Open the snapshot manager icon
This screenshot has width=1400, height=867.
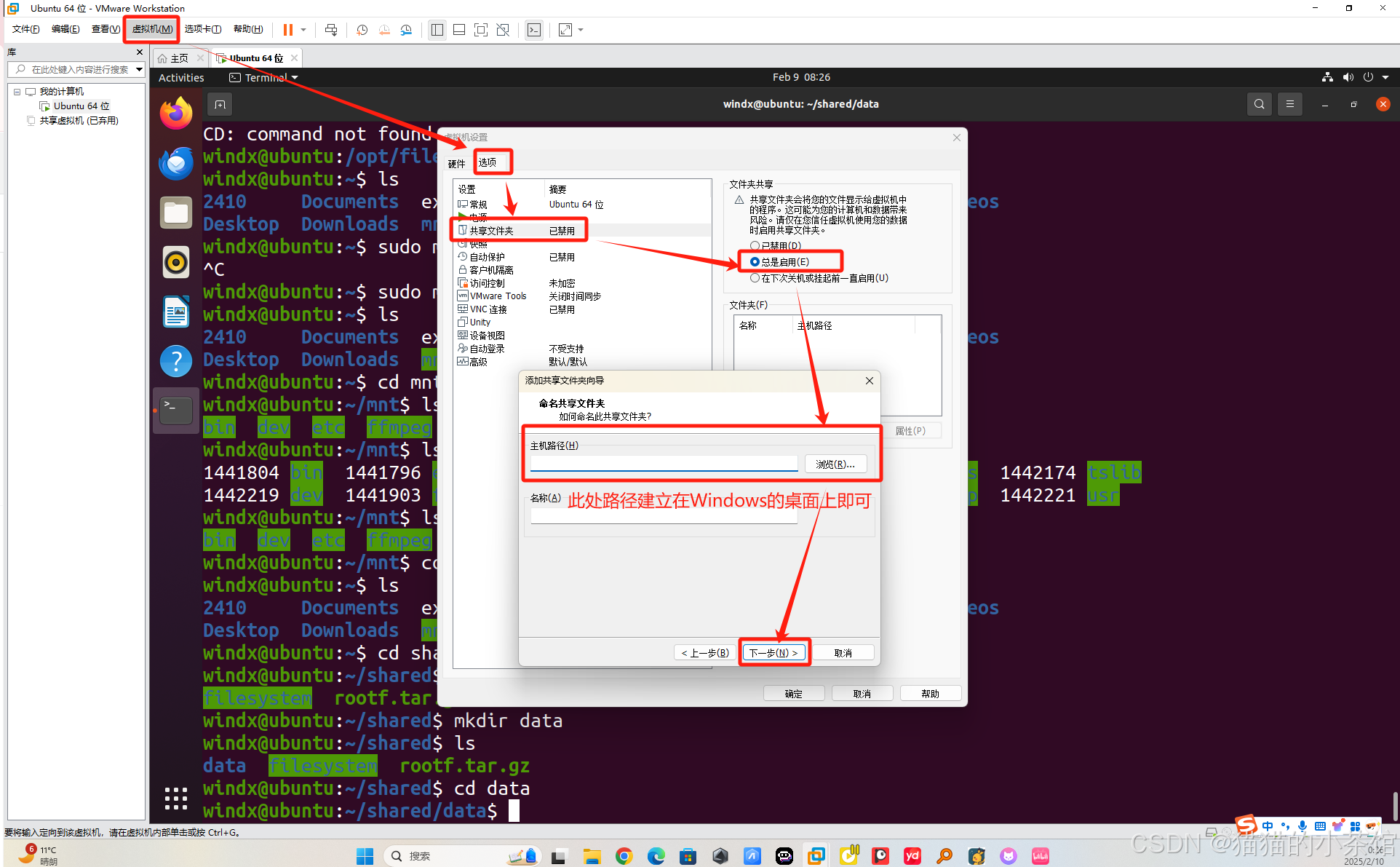point(406,30)
